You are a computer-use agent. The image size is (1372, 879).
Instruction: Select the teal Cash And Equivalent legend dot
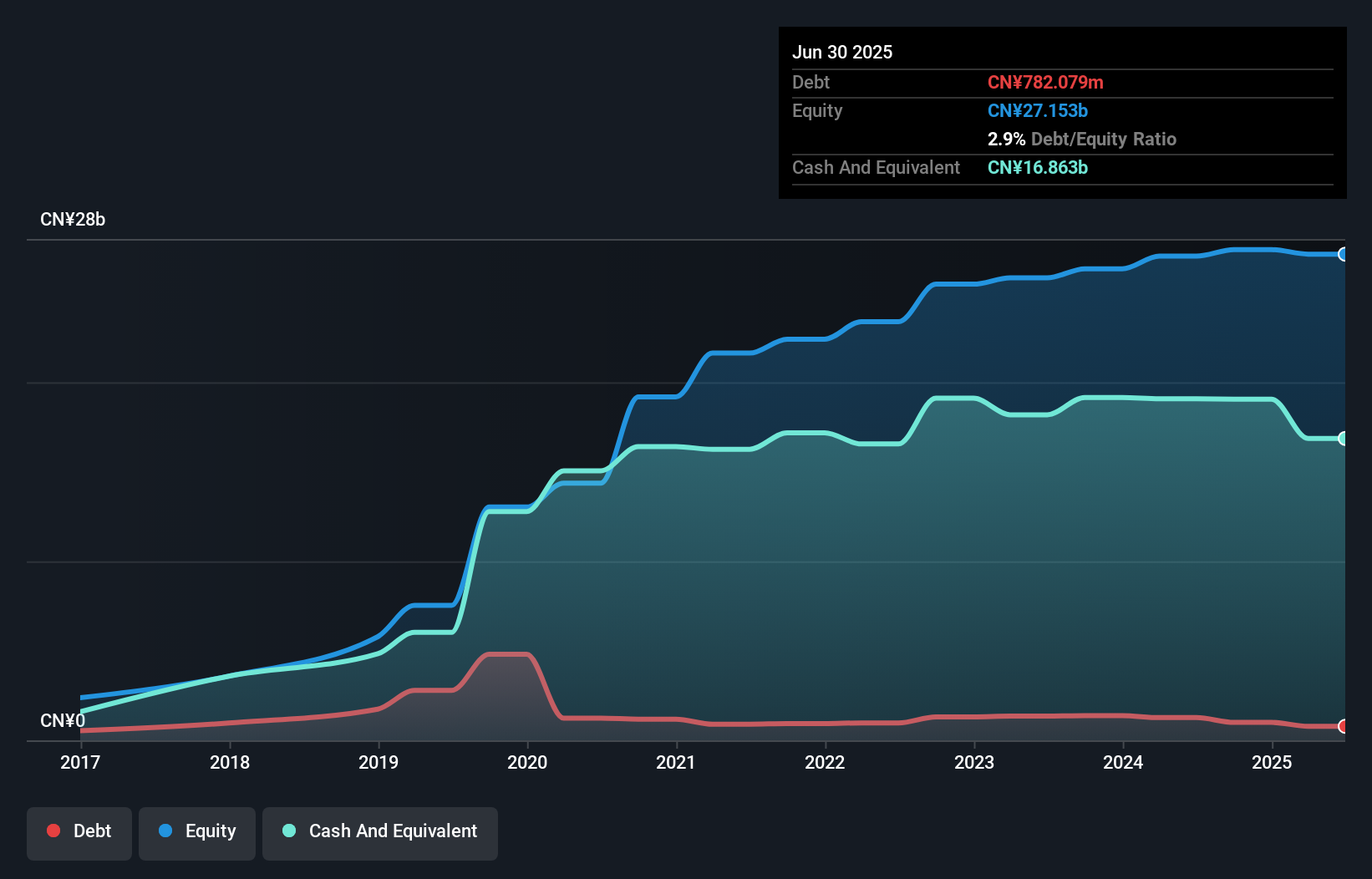pyautogui.click(x=289, y=831)
